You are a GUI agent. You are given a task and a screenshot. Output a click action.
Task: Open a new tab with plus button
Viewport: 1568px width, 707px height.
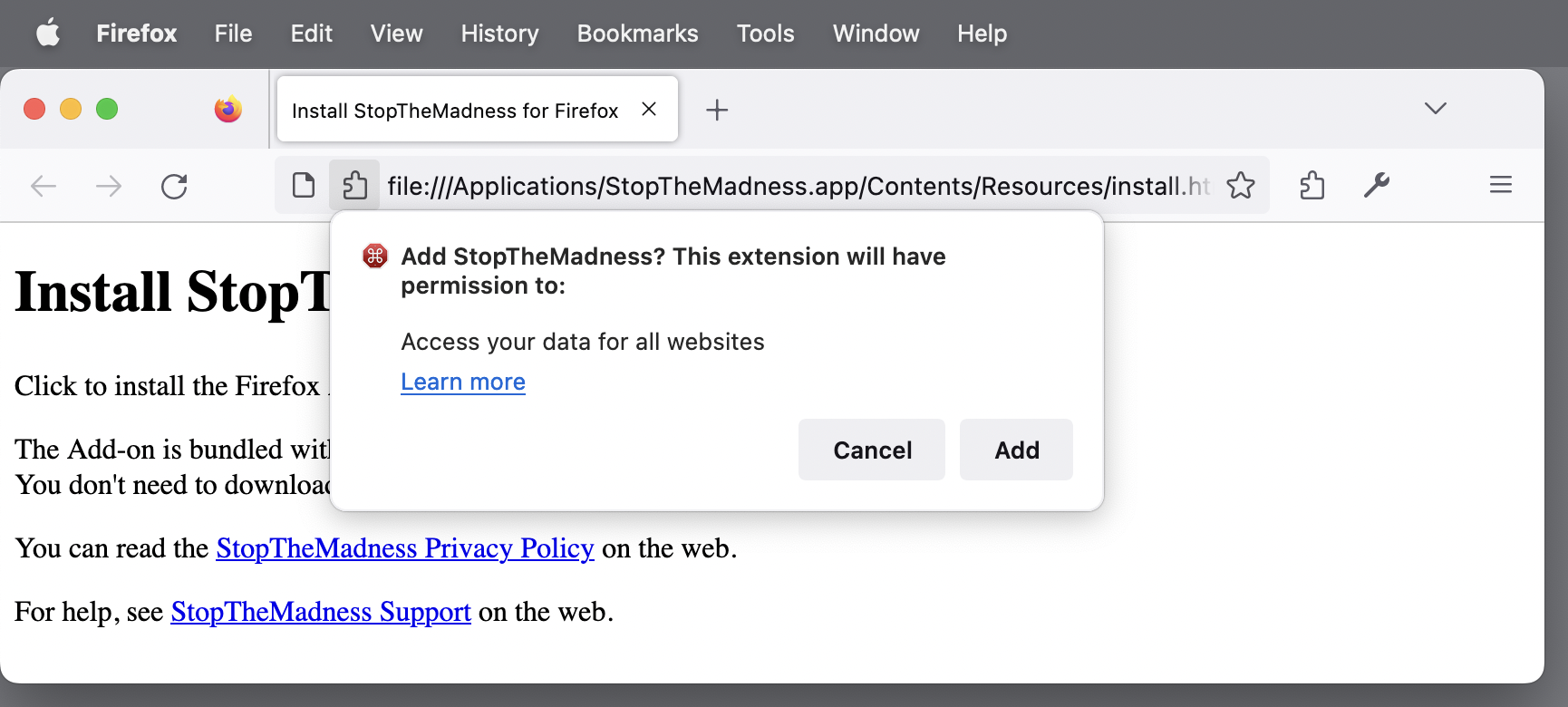click(x=717, y=111)
